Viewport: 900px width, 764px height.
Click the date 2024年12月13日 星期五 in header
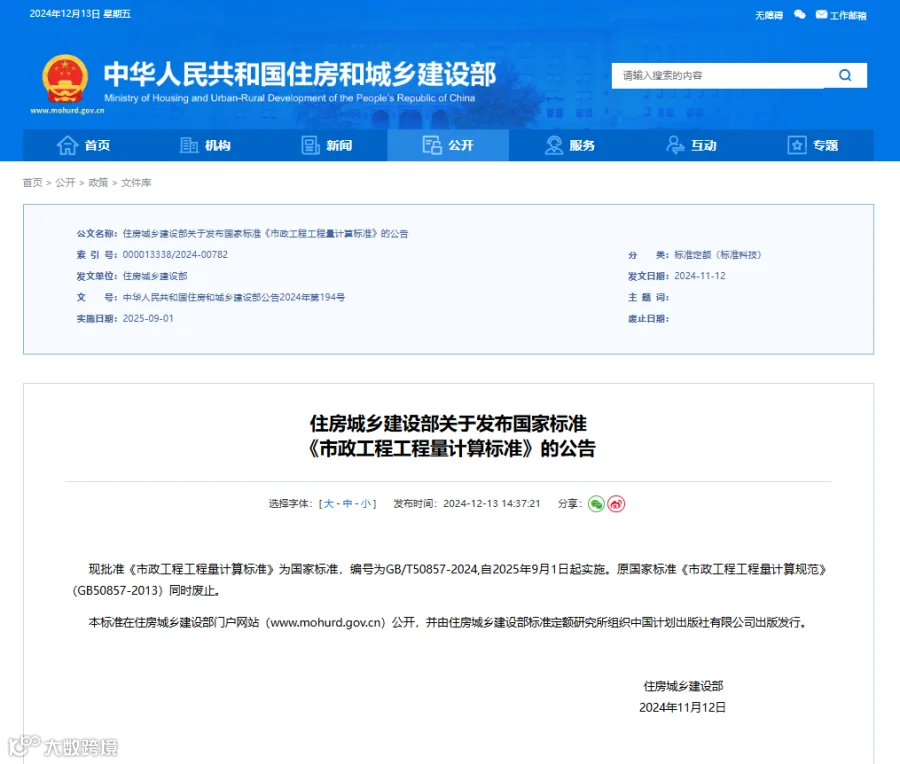click(80, 14)
